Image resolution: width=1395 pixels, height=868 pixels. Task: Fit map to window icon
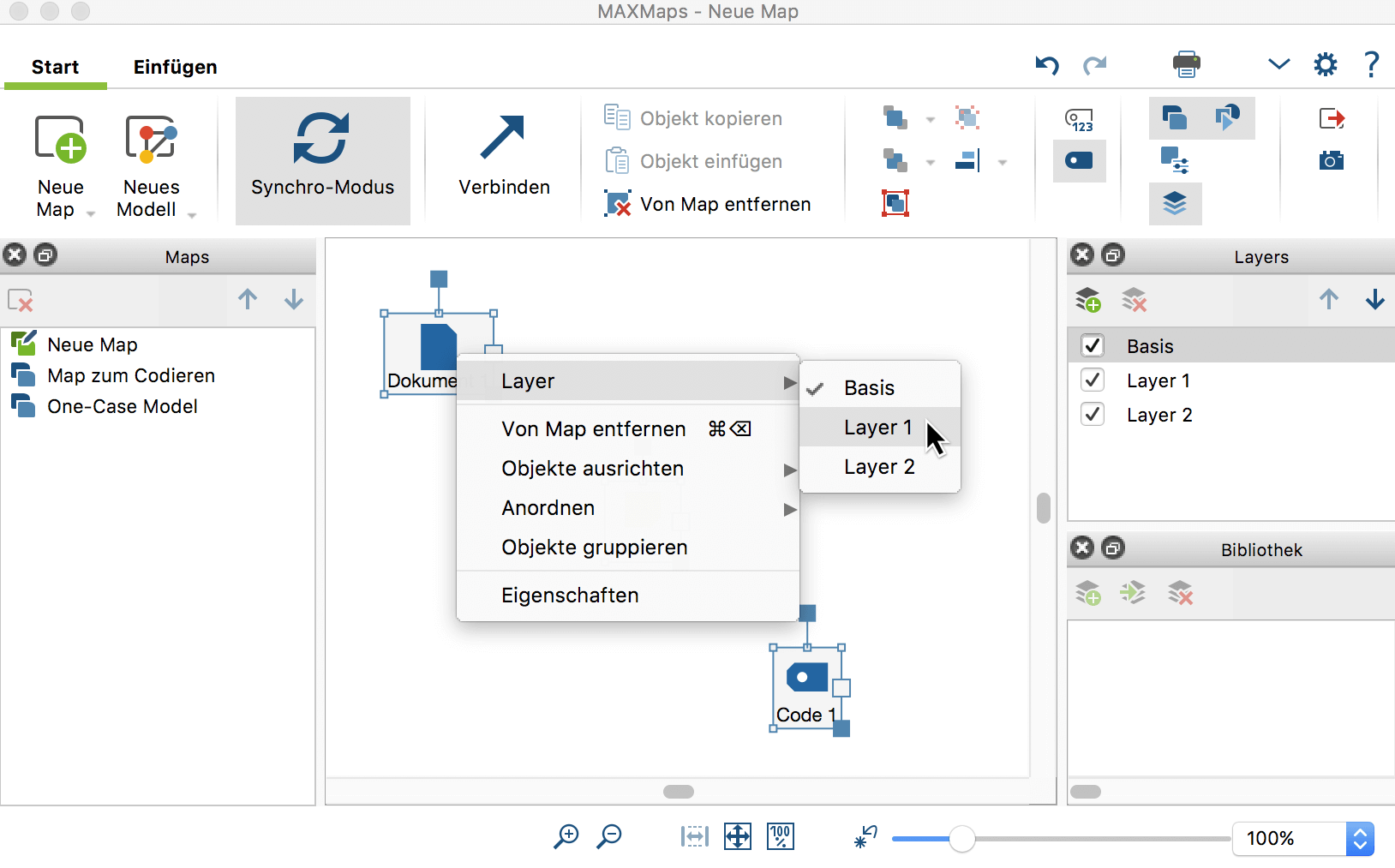(737, 836)
